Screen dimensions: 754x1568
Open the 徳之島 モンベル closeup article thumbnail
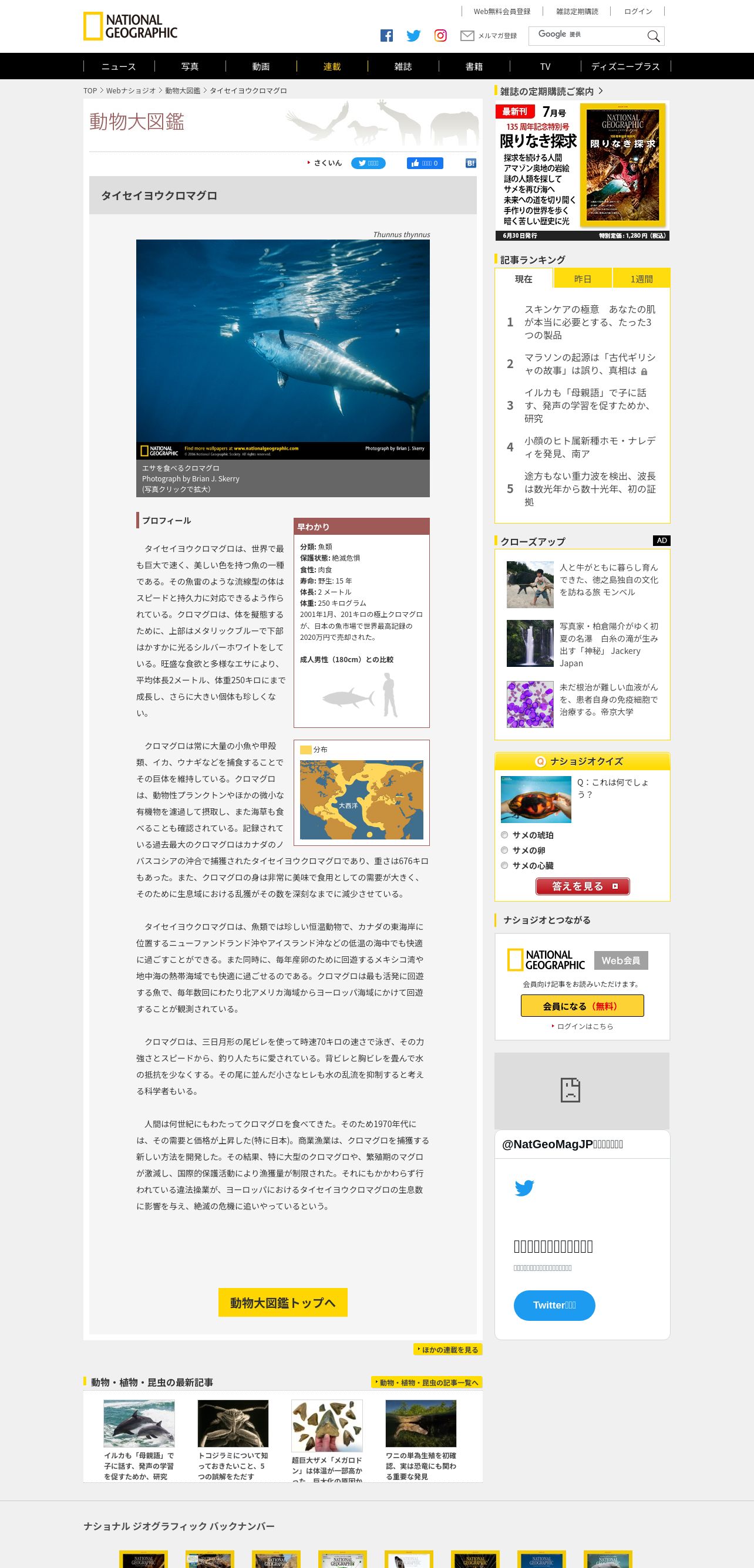point(530,584)
